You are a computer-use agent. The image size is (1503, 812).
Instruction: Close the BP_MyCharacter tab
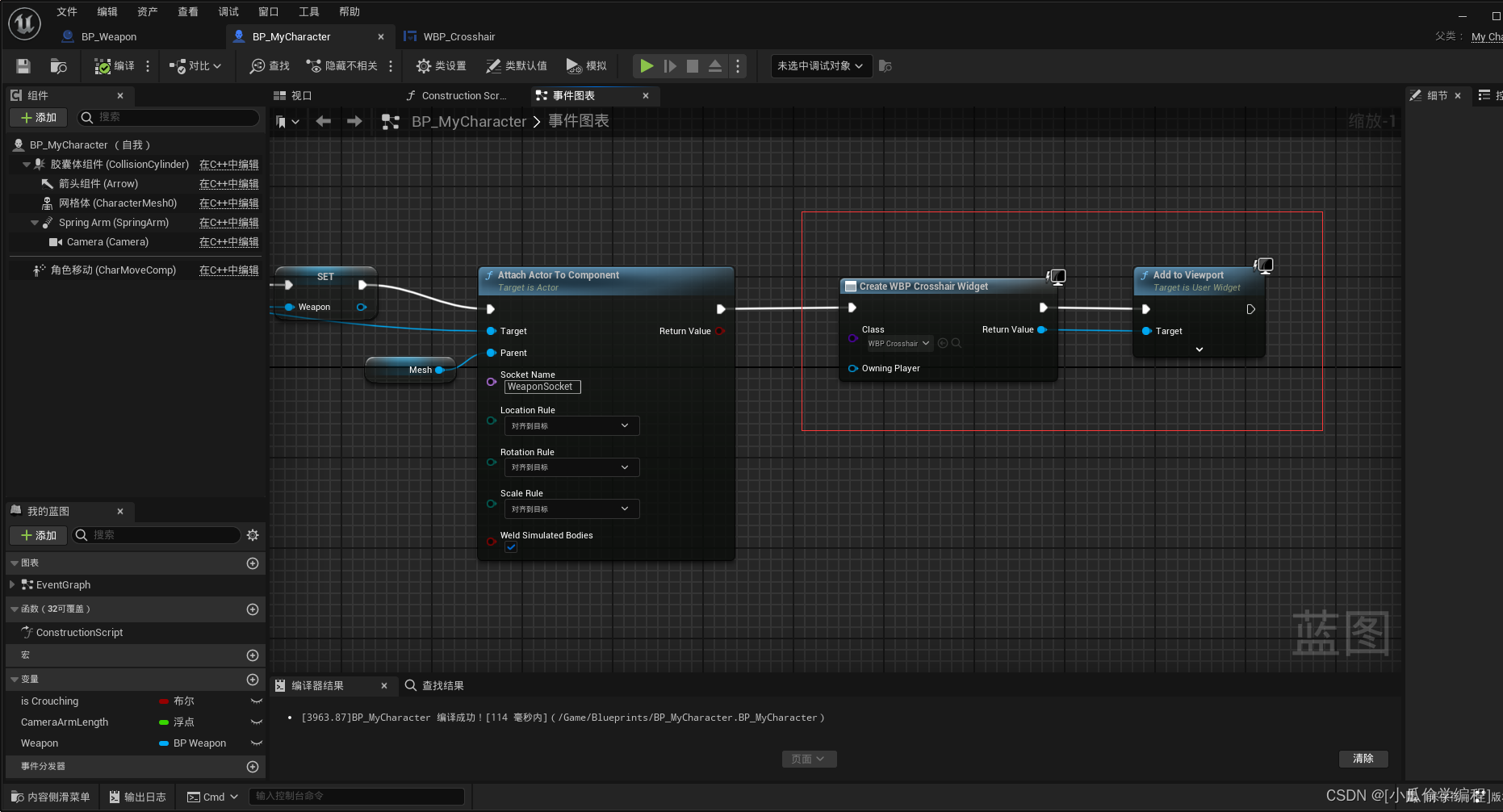pos(381,36)
